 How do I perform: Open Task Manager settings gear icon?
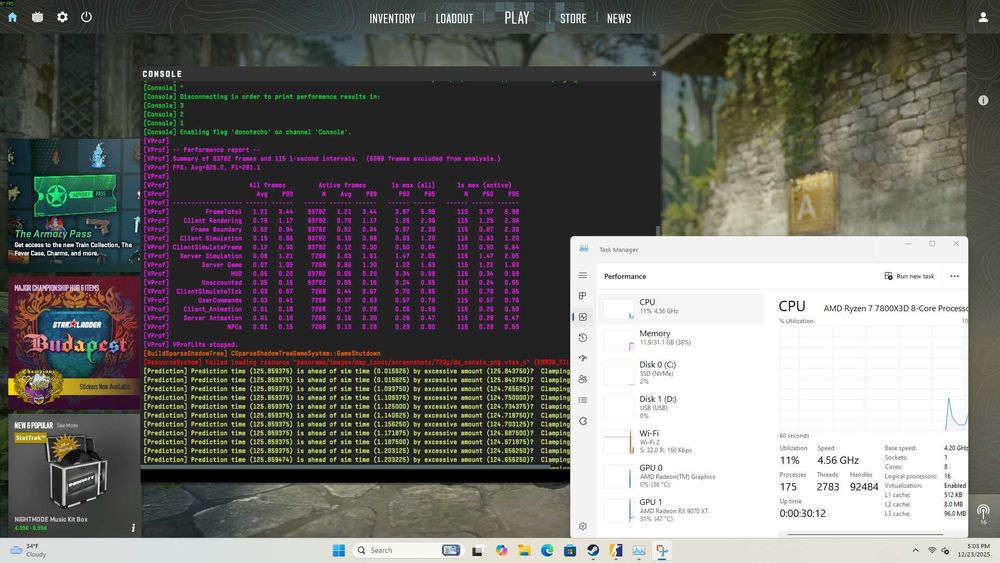tap(583, 526)
